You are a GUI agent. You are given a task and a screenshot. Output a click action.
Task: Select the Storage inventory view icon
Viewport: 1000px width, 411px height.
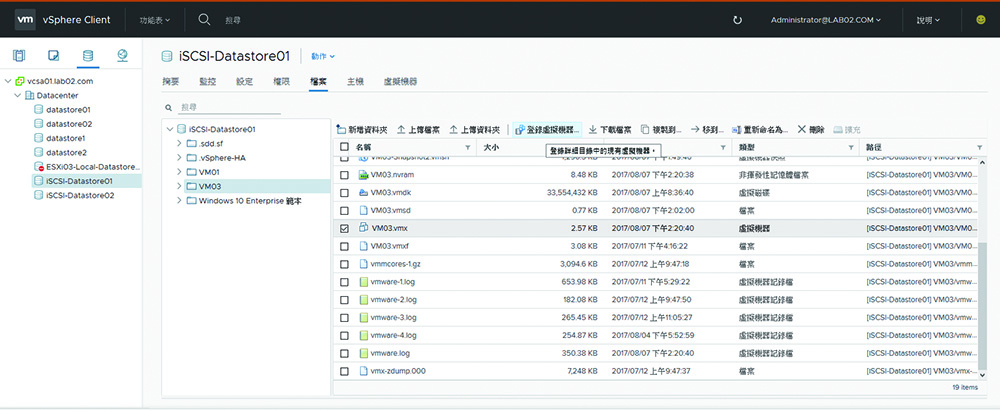[88, 56]
